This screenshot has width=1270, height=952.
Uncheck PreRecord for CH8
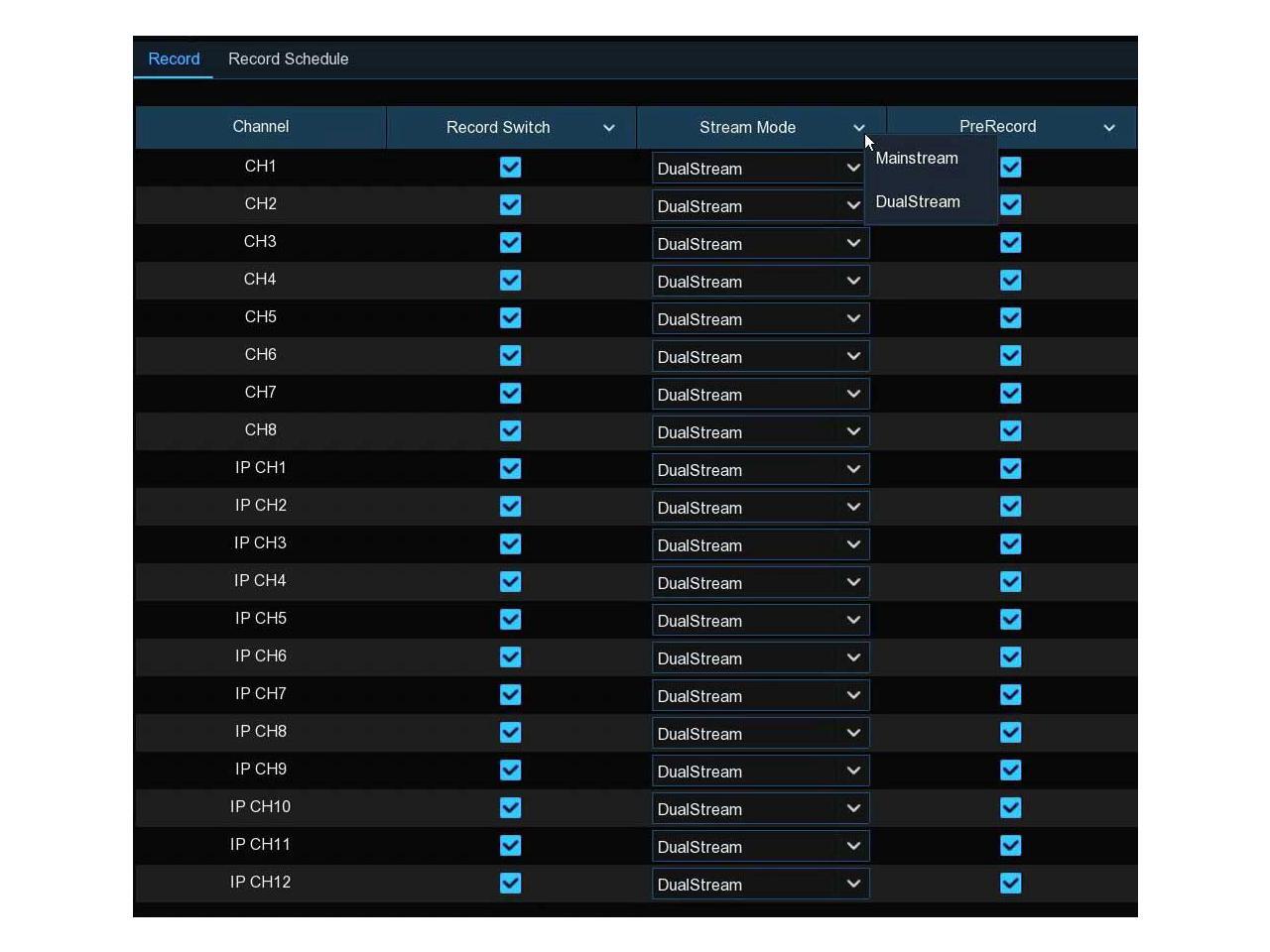[1010, 431]
